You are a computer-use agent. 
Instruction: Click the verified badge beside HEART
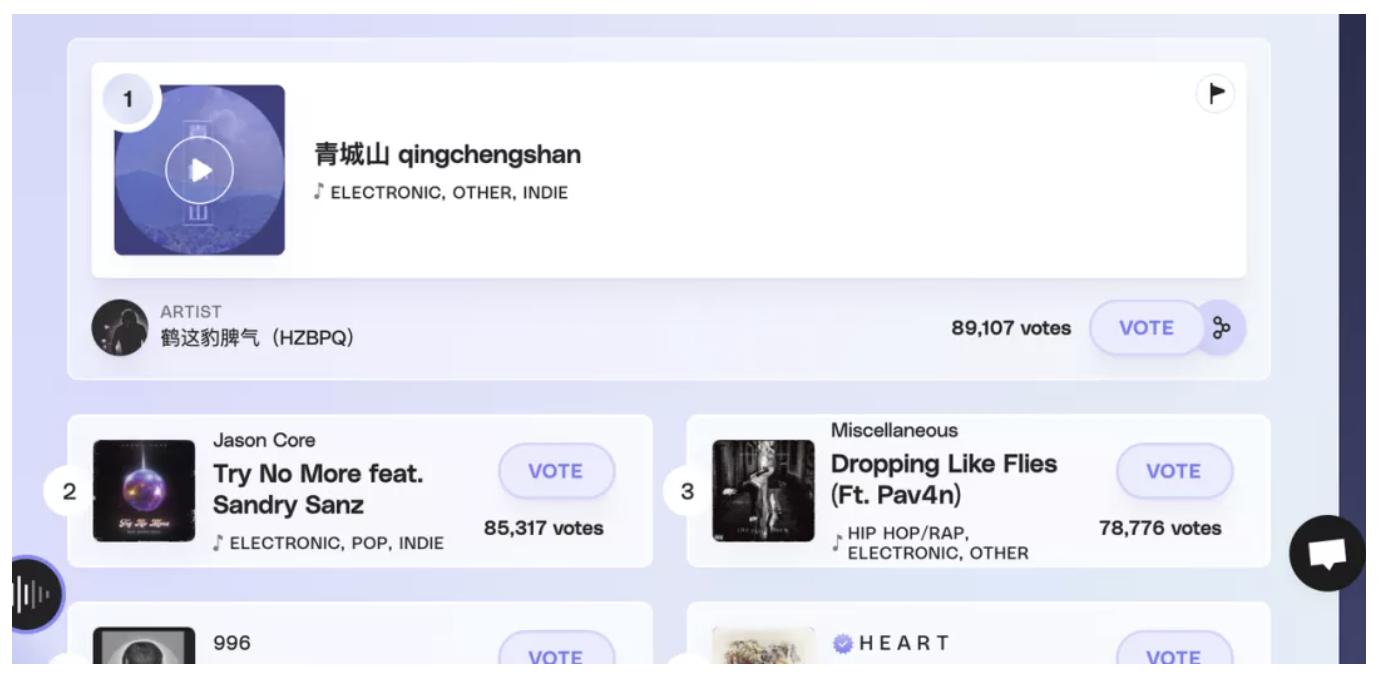[x=840, y=643]
